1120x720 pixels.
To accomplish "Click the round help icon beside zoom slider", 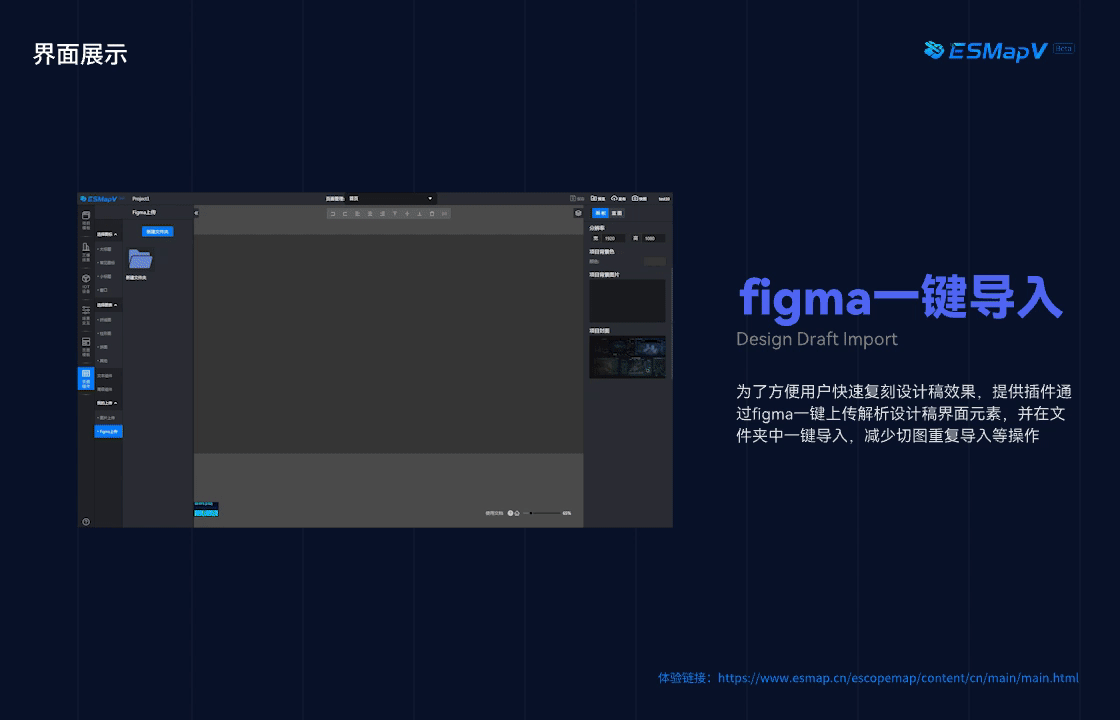I will (510, 513).
